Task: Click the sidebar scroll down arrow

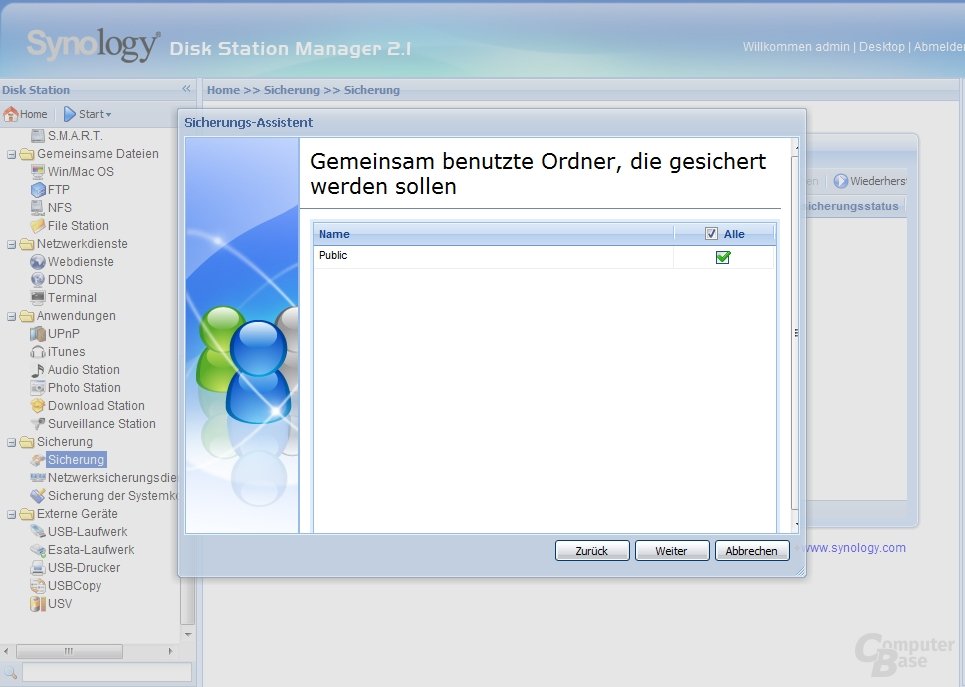Action: click(x=188, y=634)
